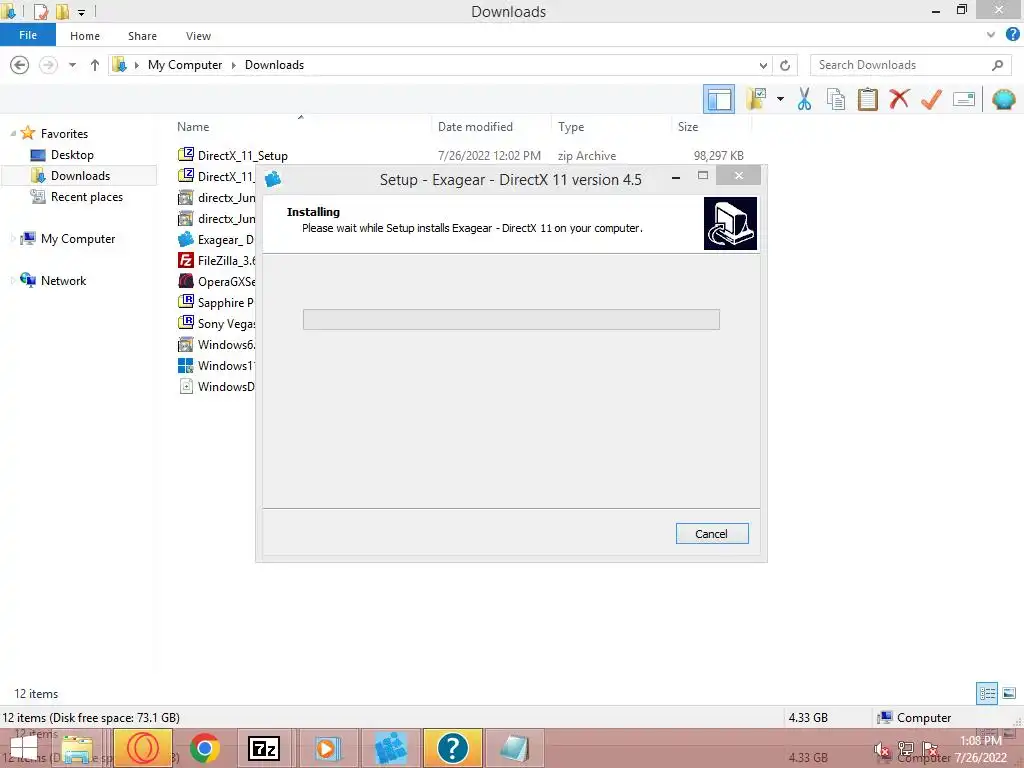
Task: Click the Paste clipboard icon
Action: tap(867, 99)
